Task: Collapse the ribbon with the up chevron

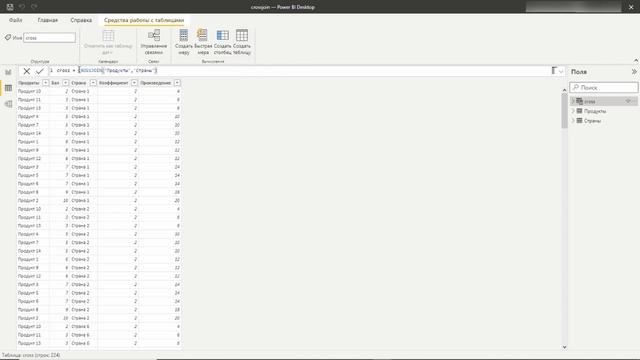Action: tap(636, 60)
